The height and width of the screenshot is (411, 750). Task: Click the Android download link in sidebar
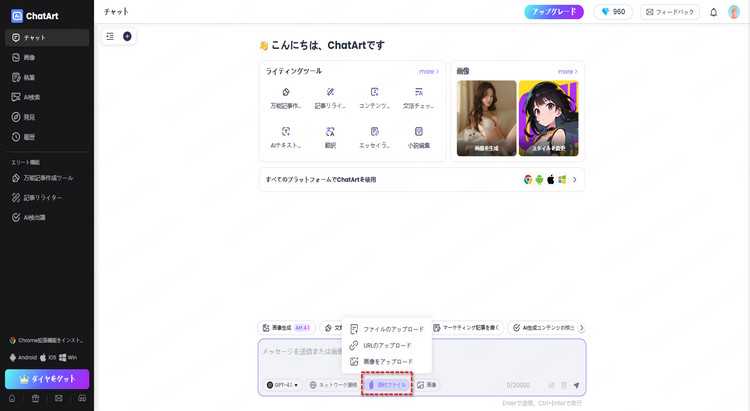pyautogui.click(x=23, y=357)
